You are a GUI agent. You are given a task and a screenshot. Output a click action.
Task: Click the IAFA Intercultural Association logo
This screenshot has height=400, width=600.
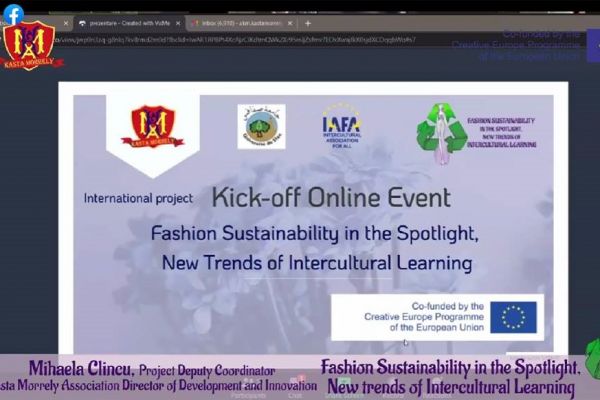342,127
